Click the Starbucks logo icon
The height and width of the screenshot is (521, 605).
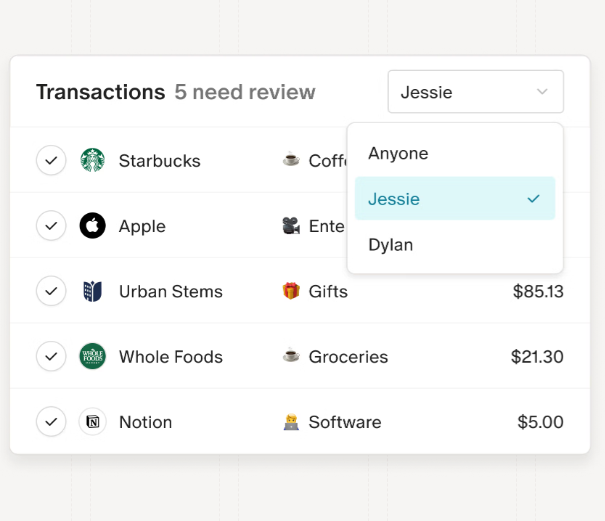(x=92, y=160)
